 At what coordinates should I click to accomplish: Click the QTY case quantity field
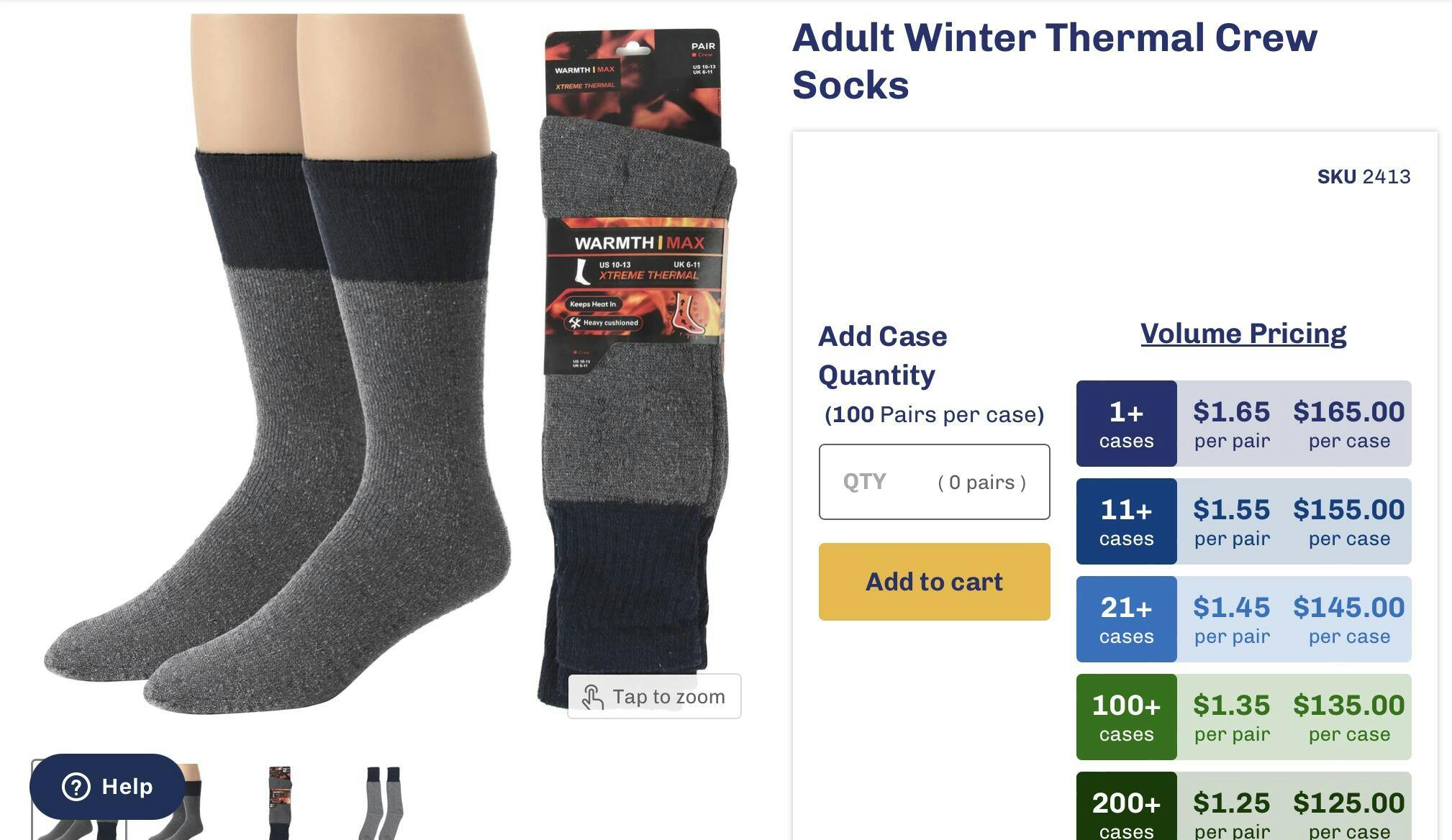934,482
